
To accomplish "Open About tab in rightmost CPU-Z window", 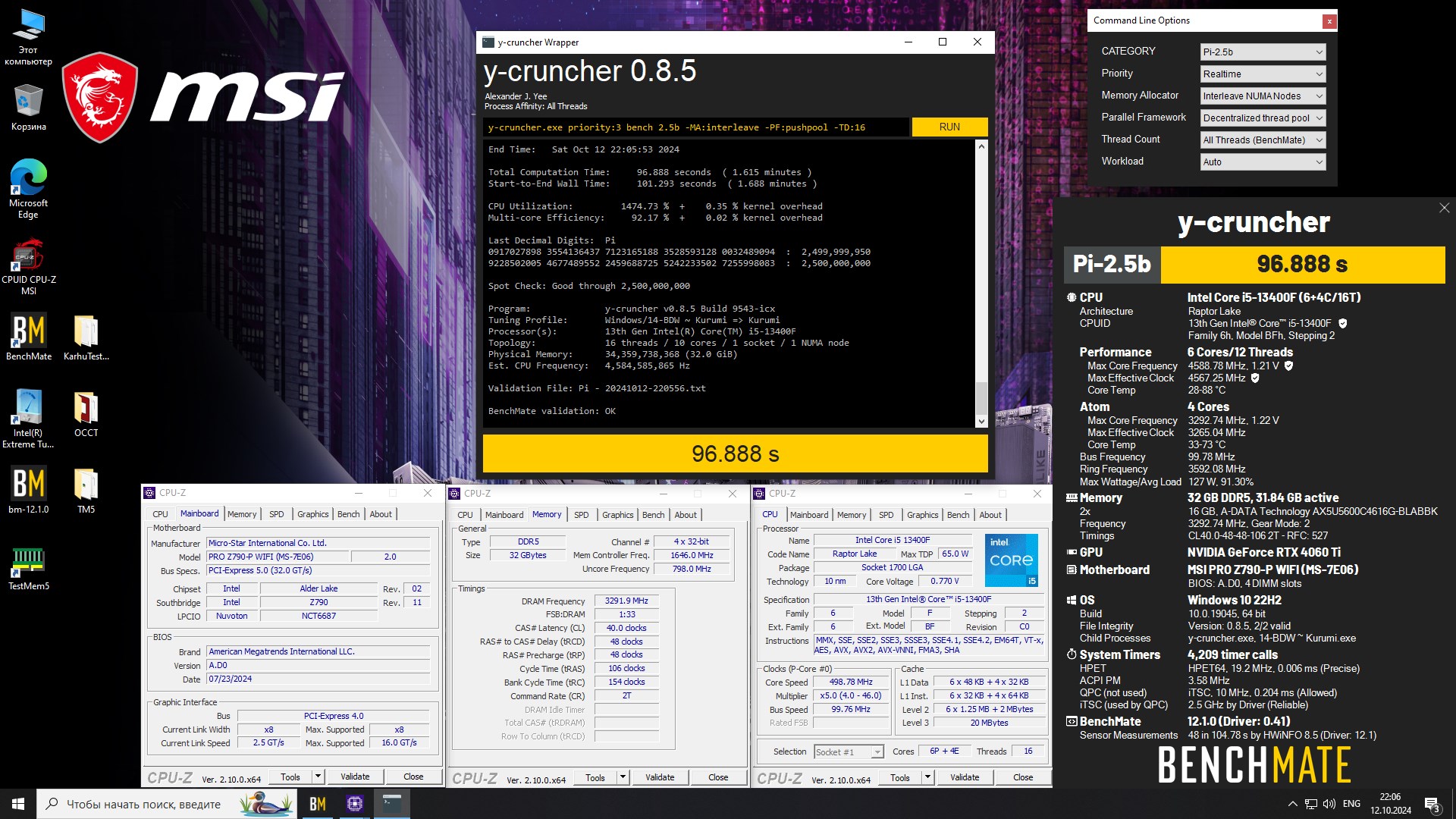I will click(x=990, y=515).
